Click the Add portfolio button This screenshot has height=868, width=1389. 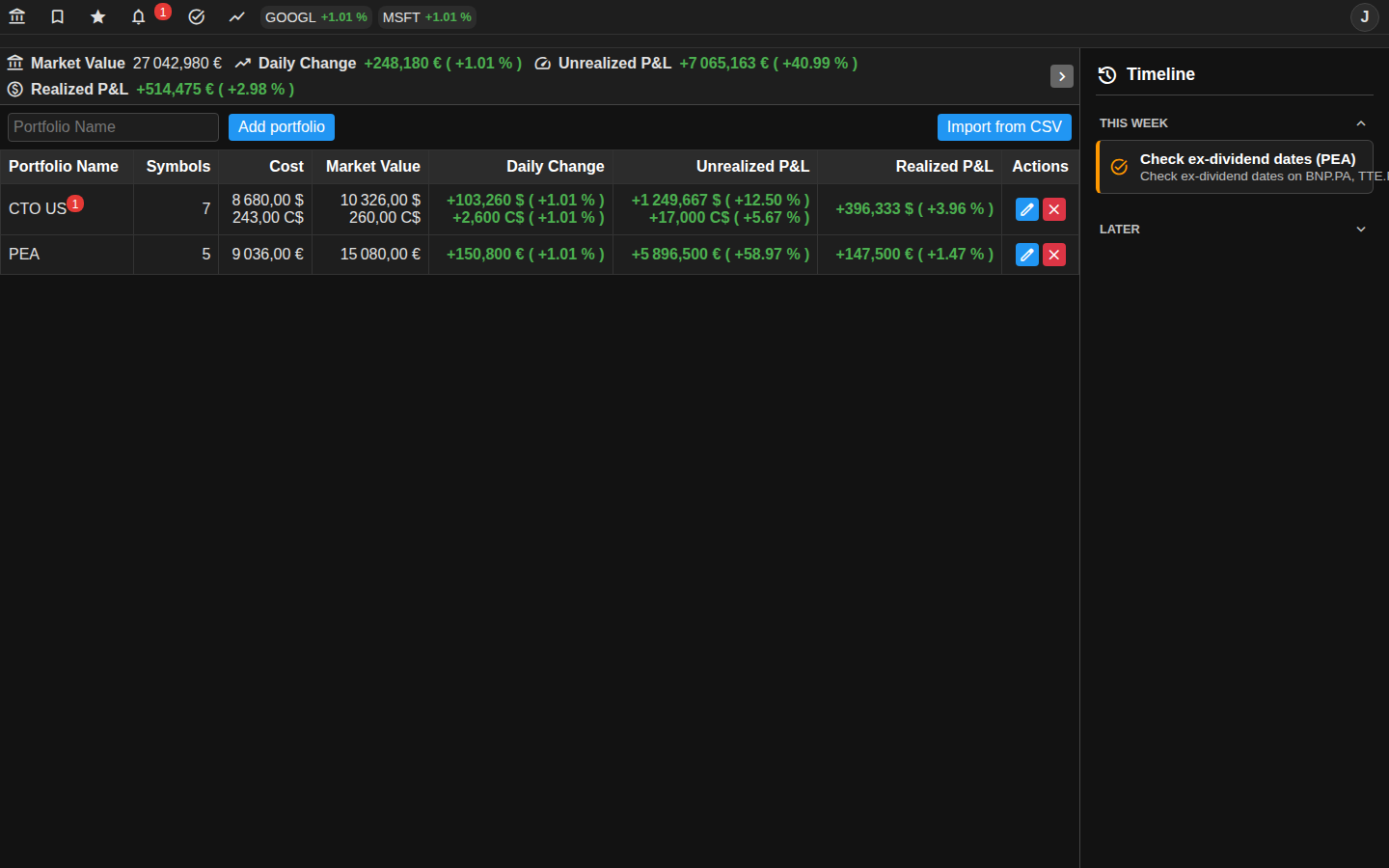click(282, 127)
